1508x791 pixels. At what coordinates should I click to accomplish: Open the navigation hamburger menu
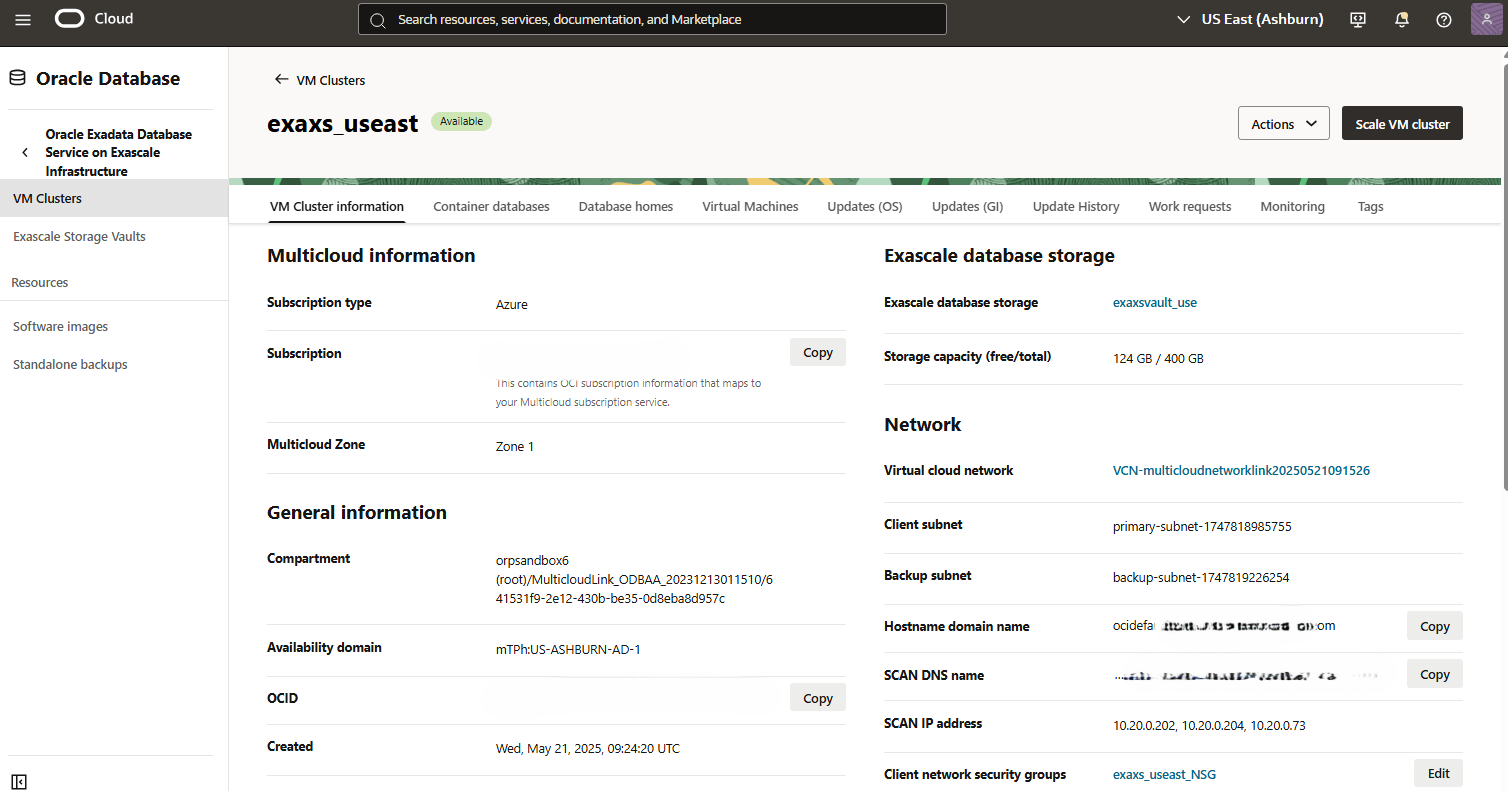click(23, 19)
